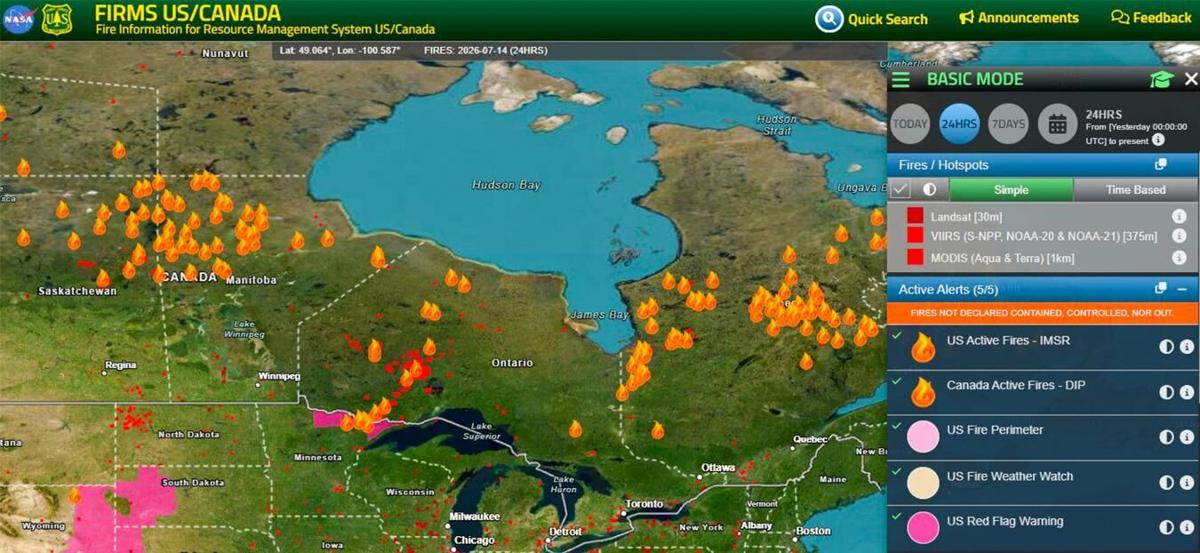The image size is (1200, 553).
Task: Click the MODIS [1km] red swatch
Action: (915, 257)
